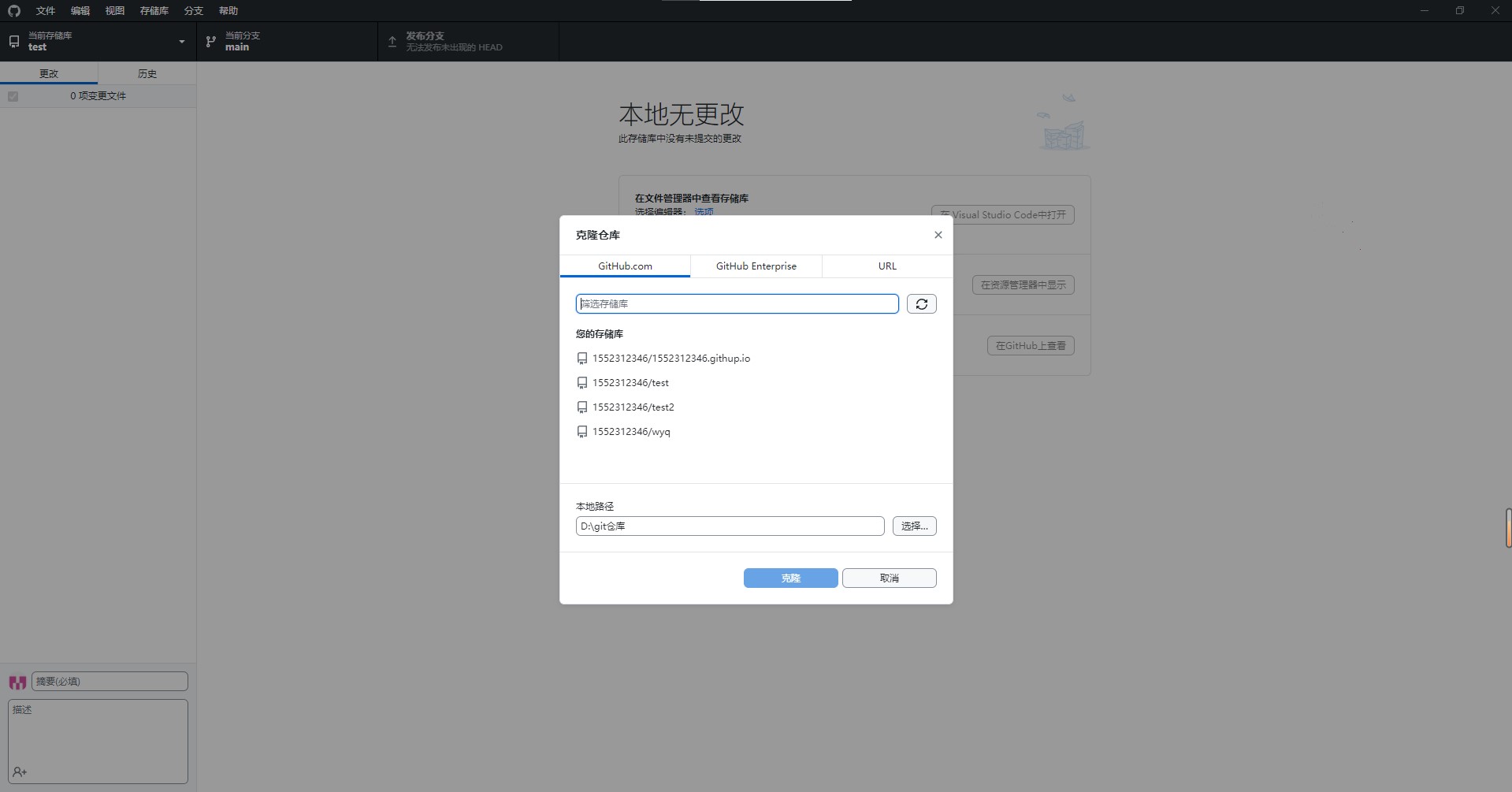Click the current branch git icon
Image resolution: width=1512 pixels, height=792 pixels.
pos(211,42)
